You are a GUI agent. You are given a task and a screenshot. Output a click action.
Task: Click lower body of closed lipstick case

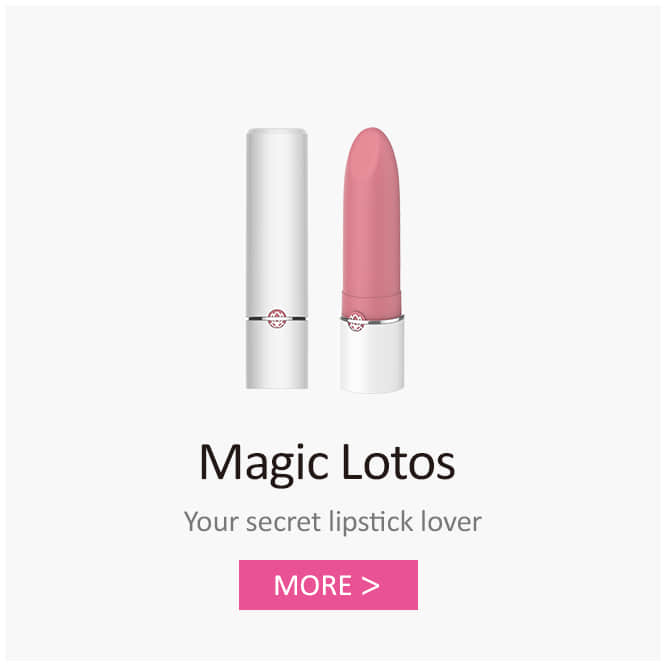pos(277,355)
